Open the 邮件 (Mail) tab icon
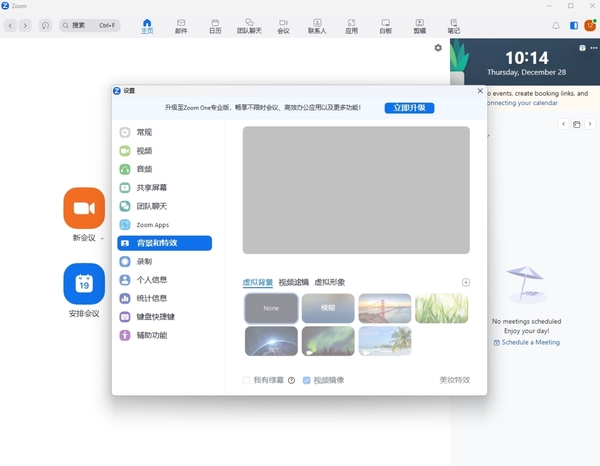This screenshot has height=466, width=600. click(181, 25)
